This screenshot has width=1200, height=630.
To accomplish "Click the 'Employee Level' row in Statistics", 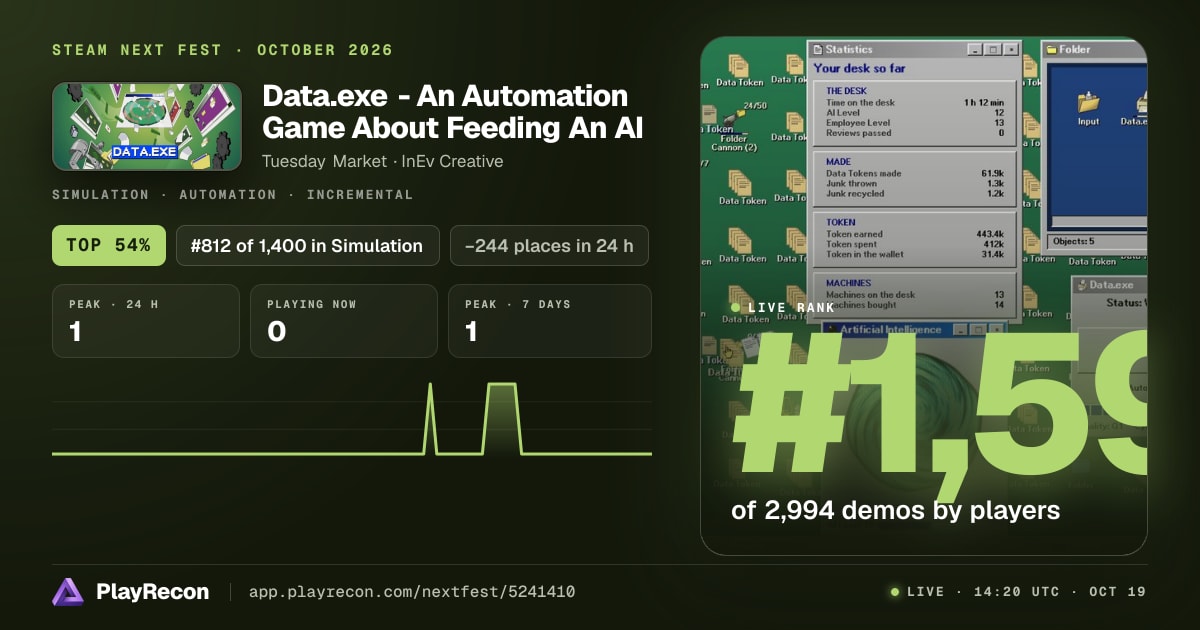I will [x=915, y=122].
